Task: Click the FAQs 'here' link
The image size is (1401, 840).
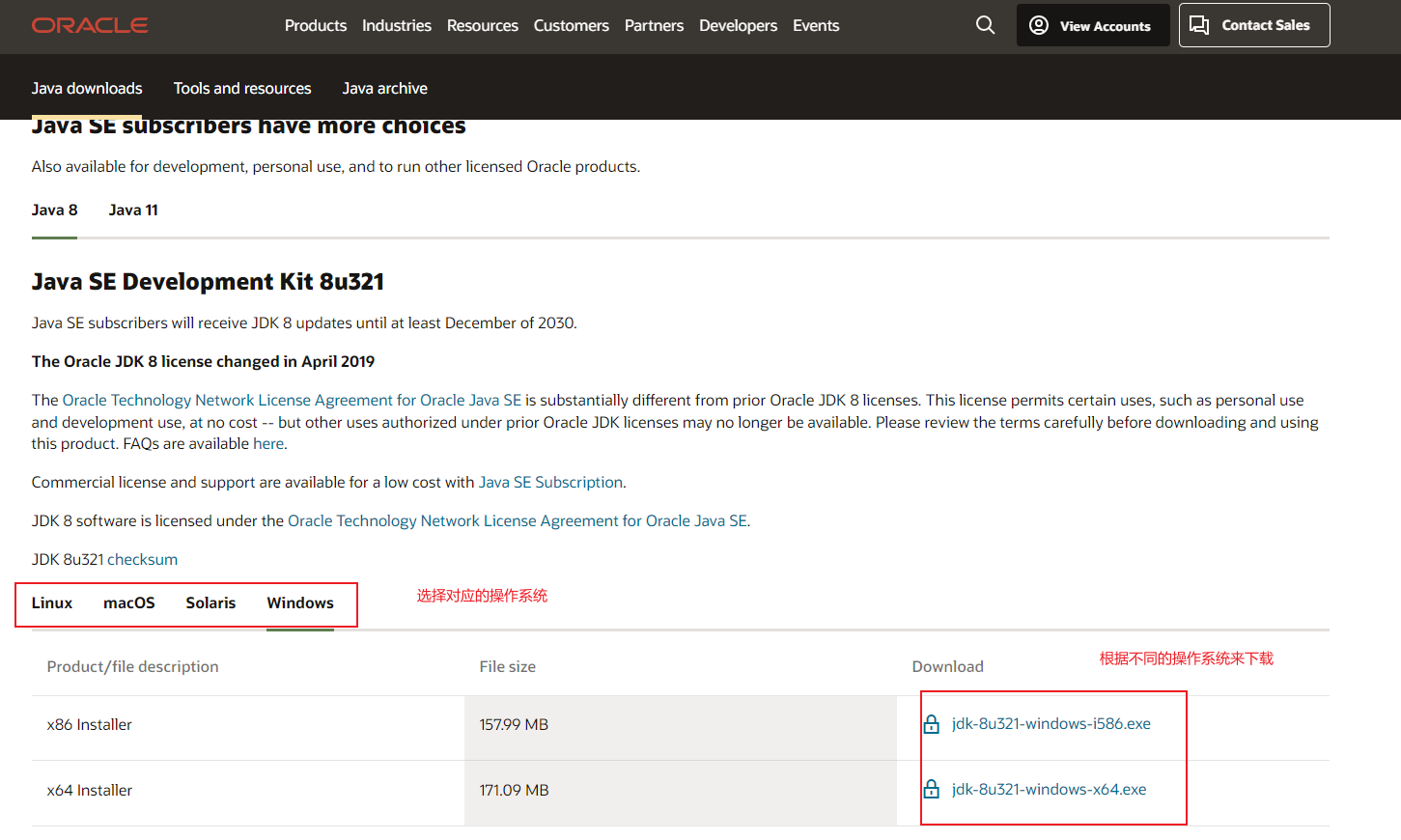Action: [x=268, y=443]
